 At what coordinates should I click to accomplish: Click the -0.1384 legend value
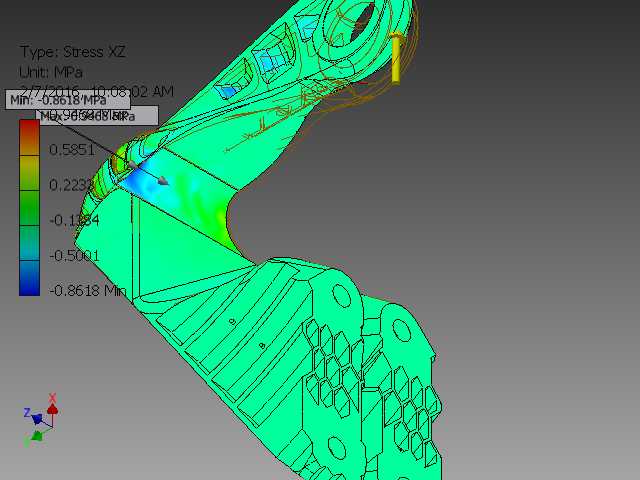(74, 220)
